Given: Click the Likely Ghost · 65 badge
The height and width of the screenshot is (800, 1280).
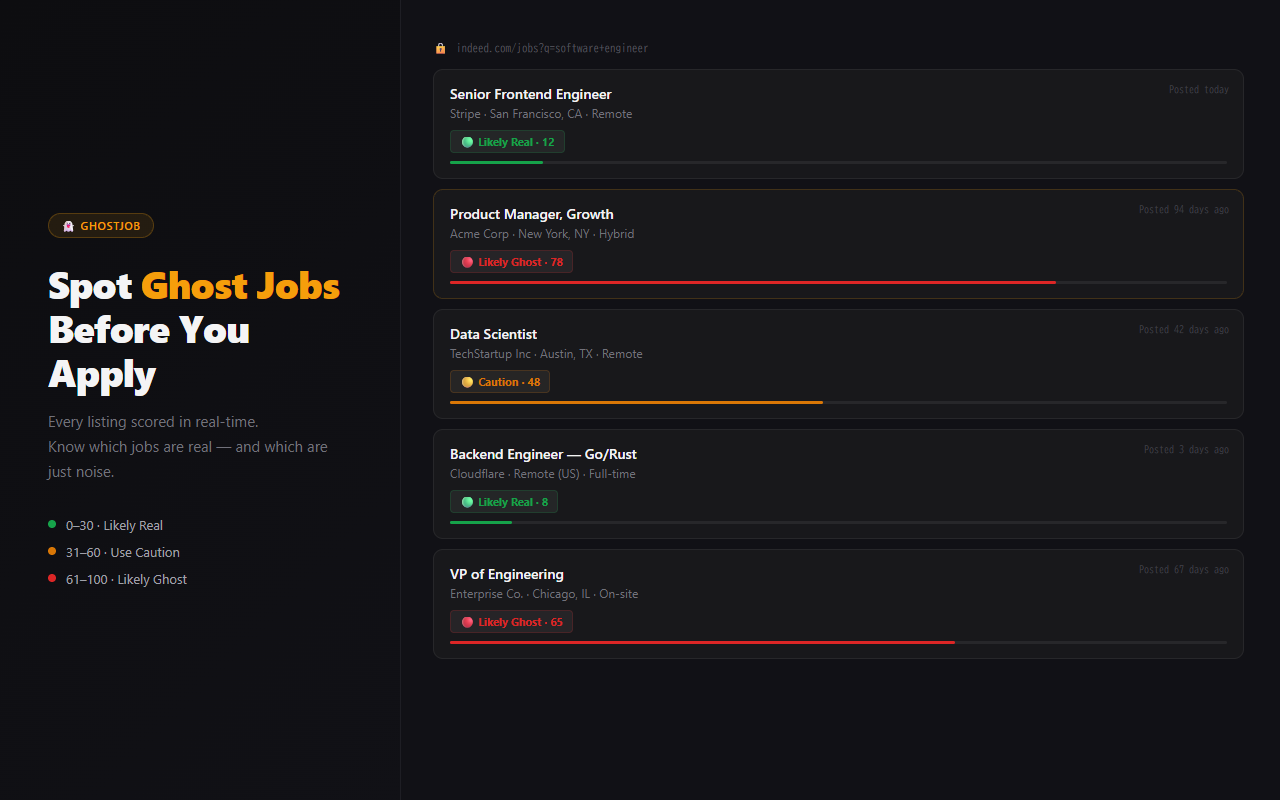Looking at the screenshot, I should click(511, 622).
